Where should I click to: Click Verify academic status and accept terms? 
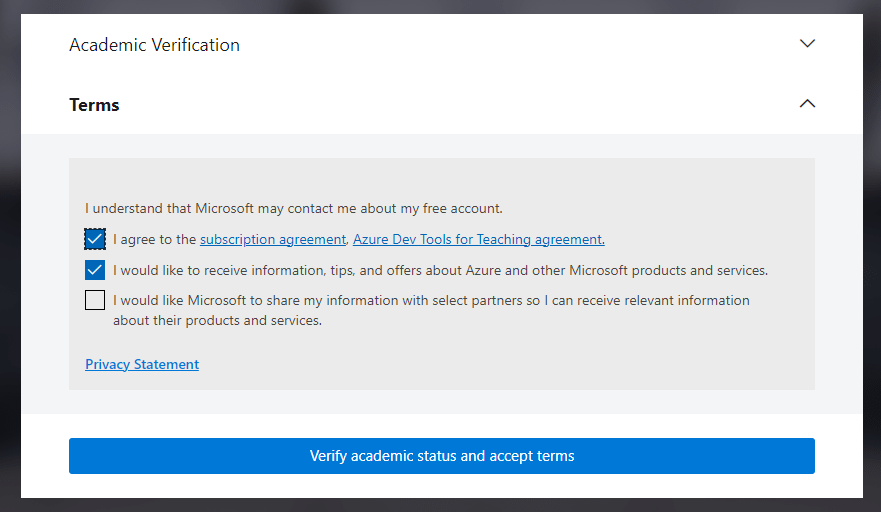(x=442, y=456)
